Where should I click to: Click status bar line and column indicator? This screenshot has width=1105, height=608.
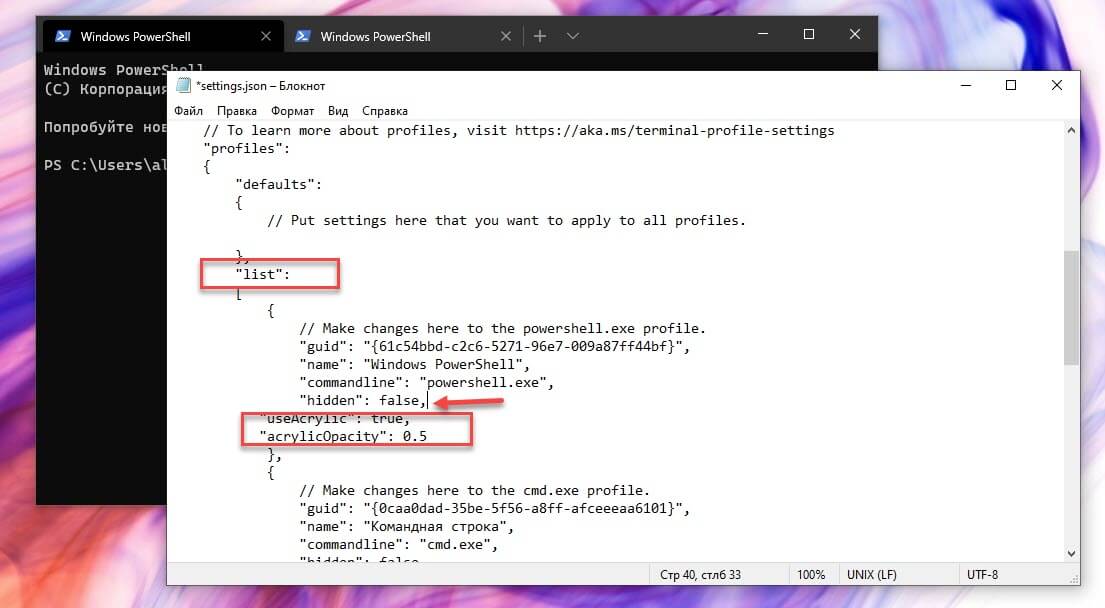700,574
